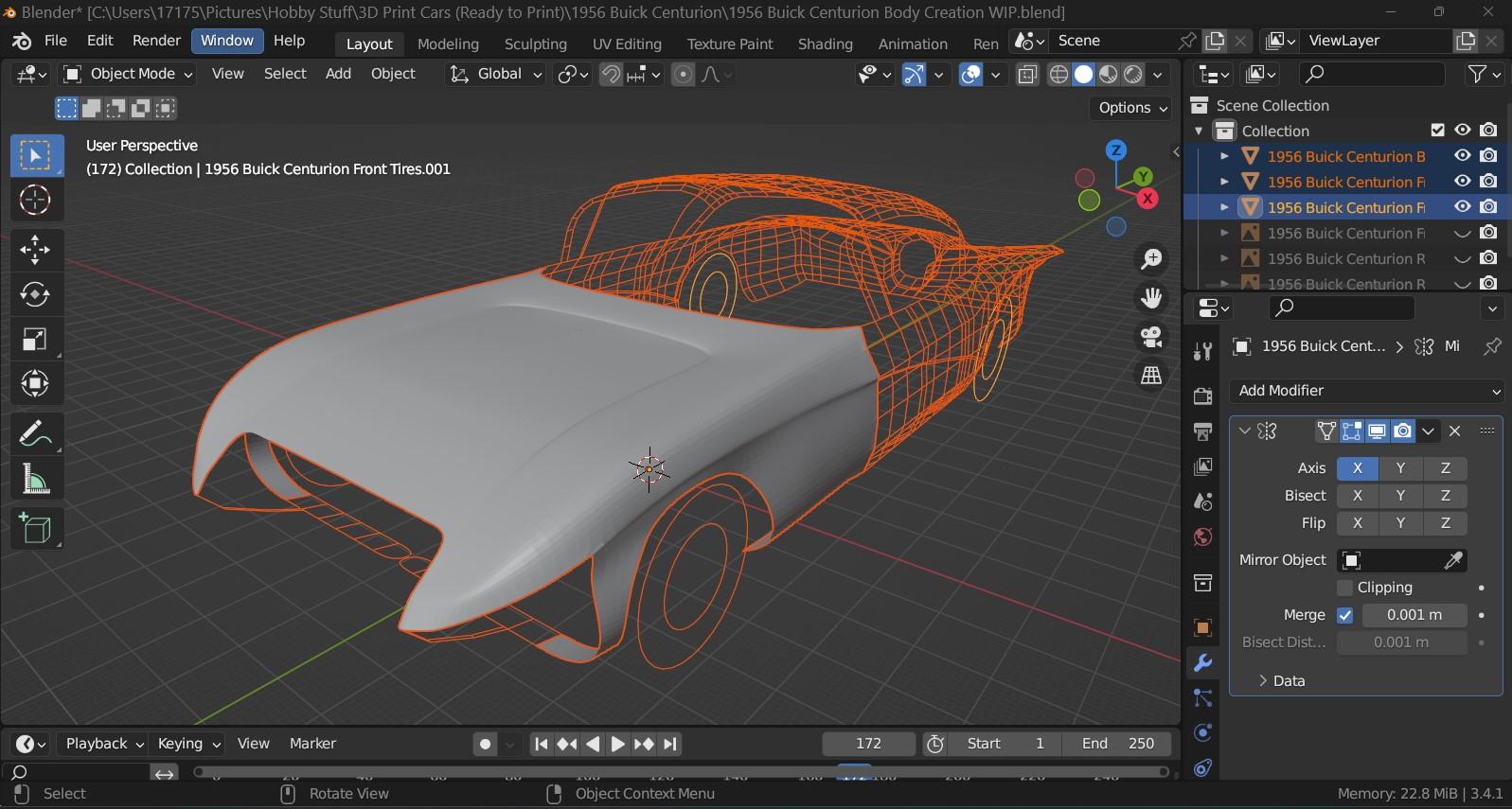Viewport: 1512px width, 809px height.
Task: Open the Output properties tab
Action: 1202,431
